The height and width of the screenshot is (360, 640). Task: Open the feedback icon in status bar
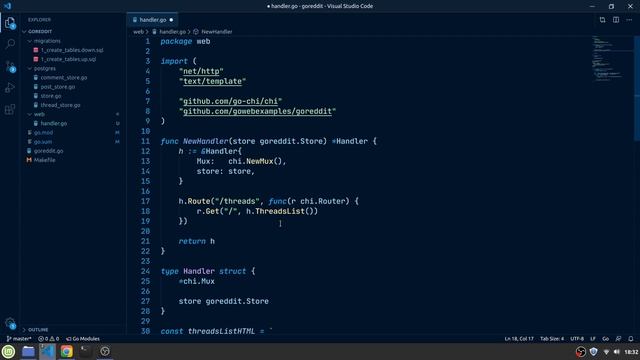coord(618,338)
